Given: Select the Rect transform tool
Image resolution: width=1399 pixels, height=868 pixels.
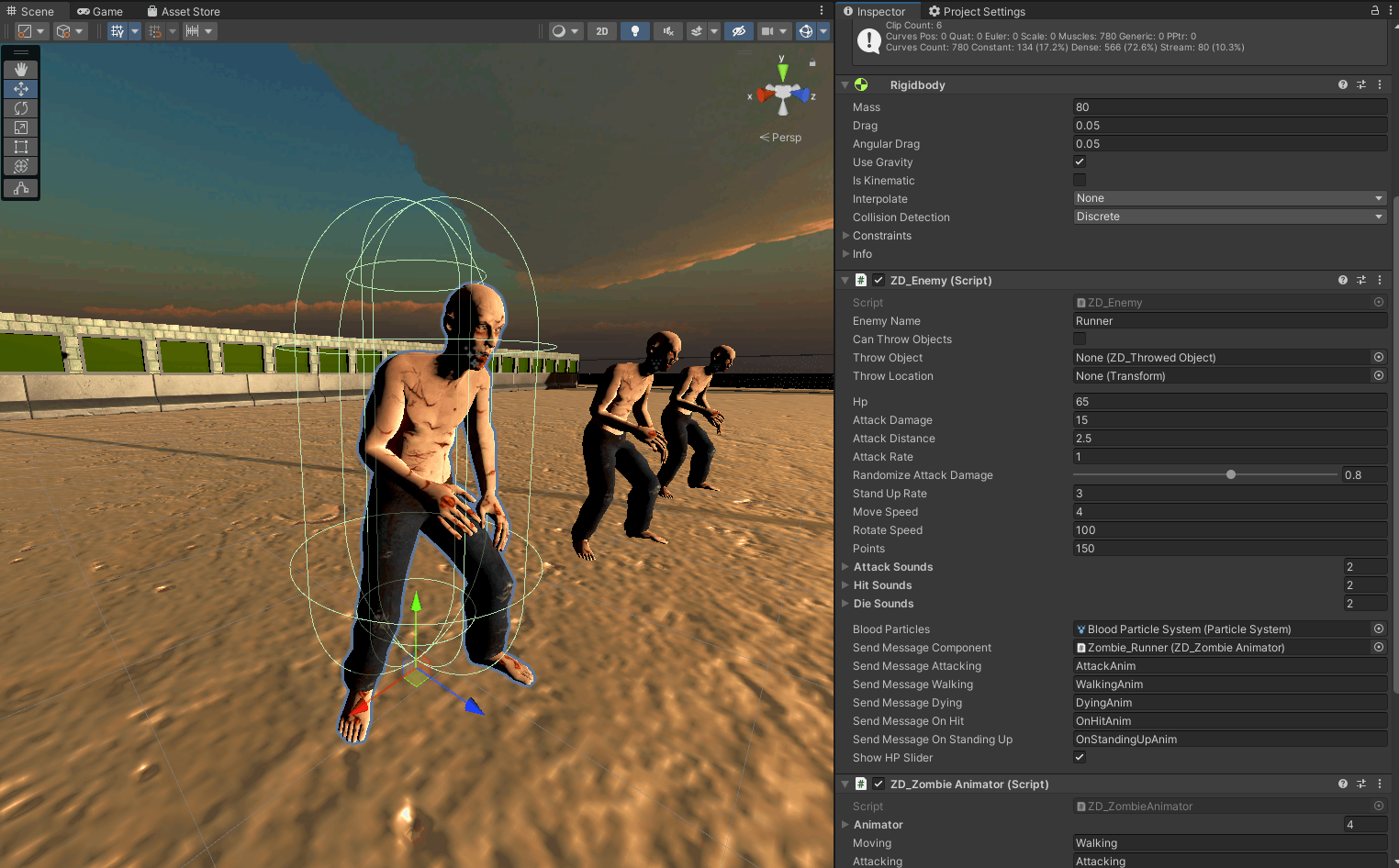Looking at the screenshot, I should point(21,147).
